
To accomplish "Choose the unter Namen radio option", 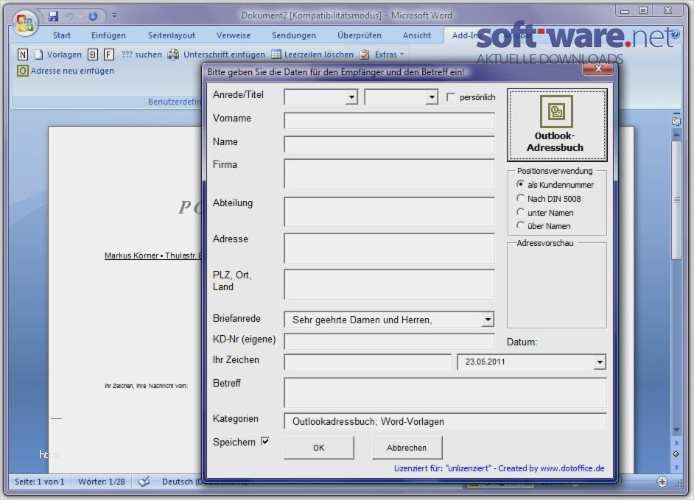I will [520, 212].
